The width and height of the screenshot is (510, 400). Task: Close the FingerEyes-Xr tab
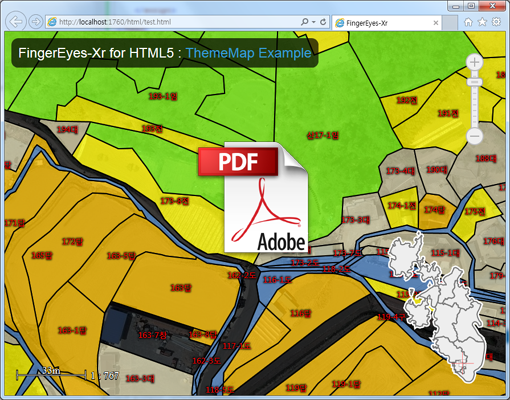coord(436,23)
